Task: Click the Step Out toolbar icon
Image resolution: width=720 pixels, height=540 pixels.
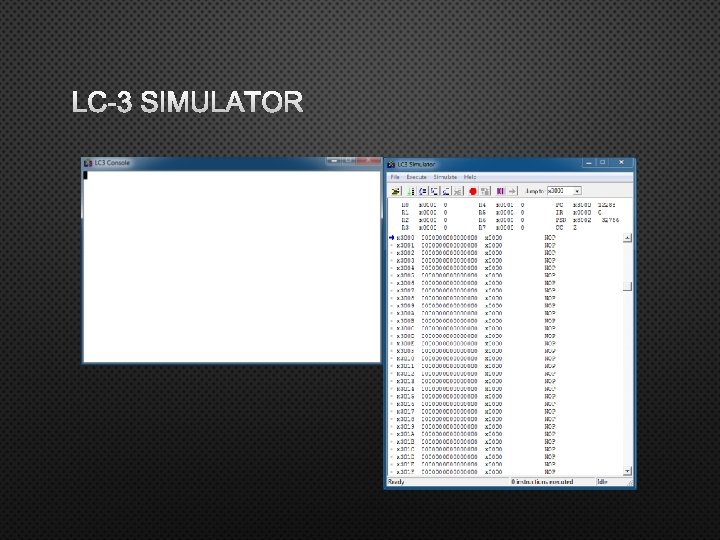Action: [x=446, y=191]
